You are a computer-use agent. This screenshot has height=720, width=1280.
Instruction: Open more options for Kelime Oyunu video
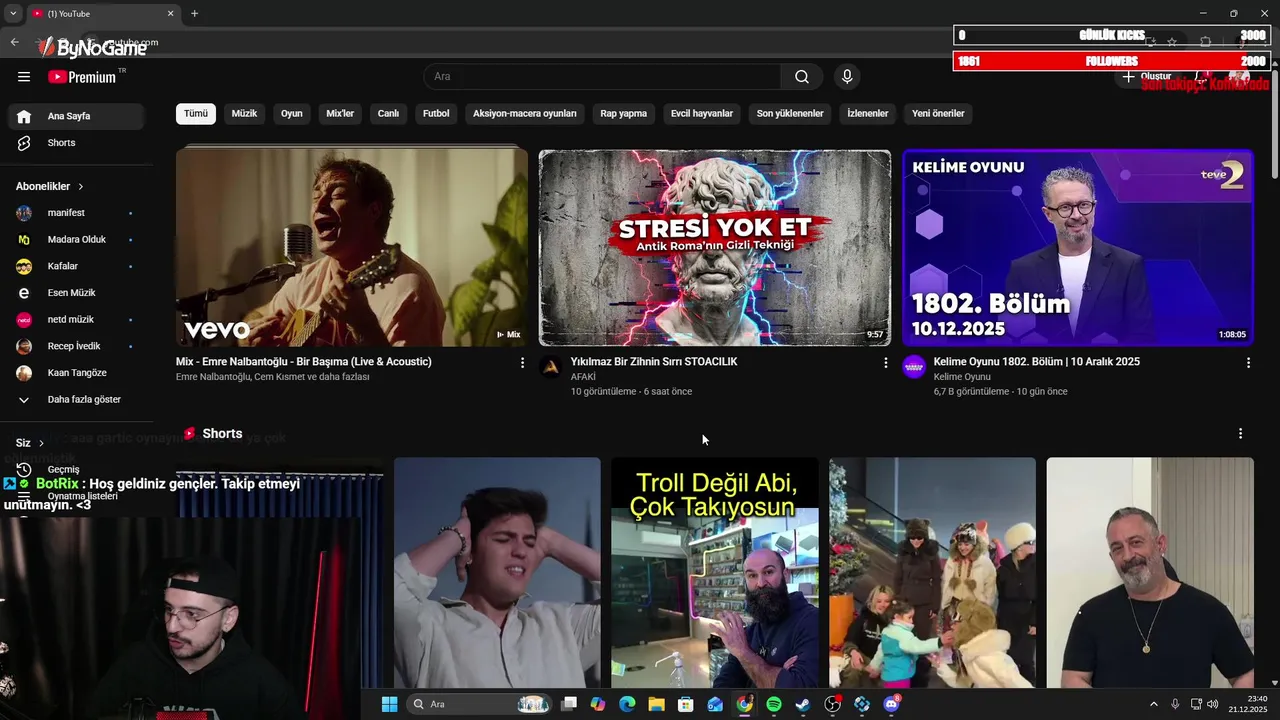point(1248,363)
